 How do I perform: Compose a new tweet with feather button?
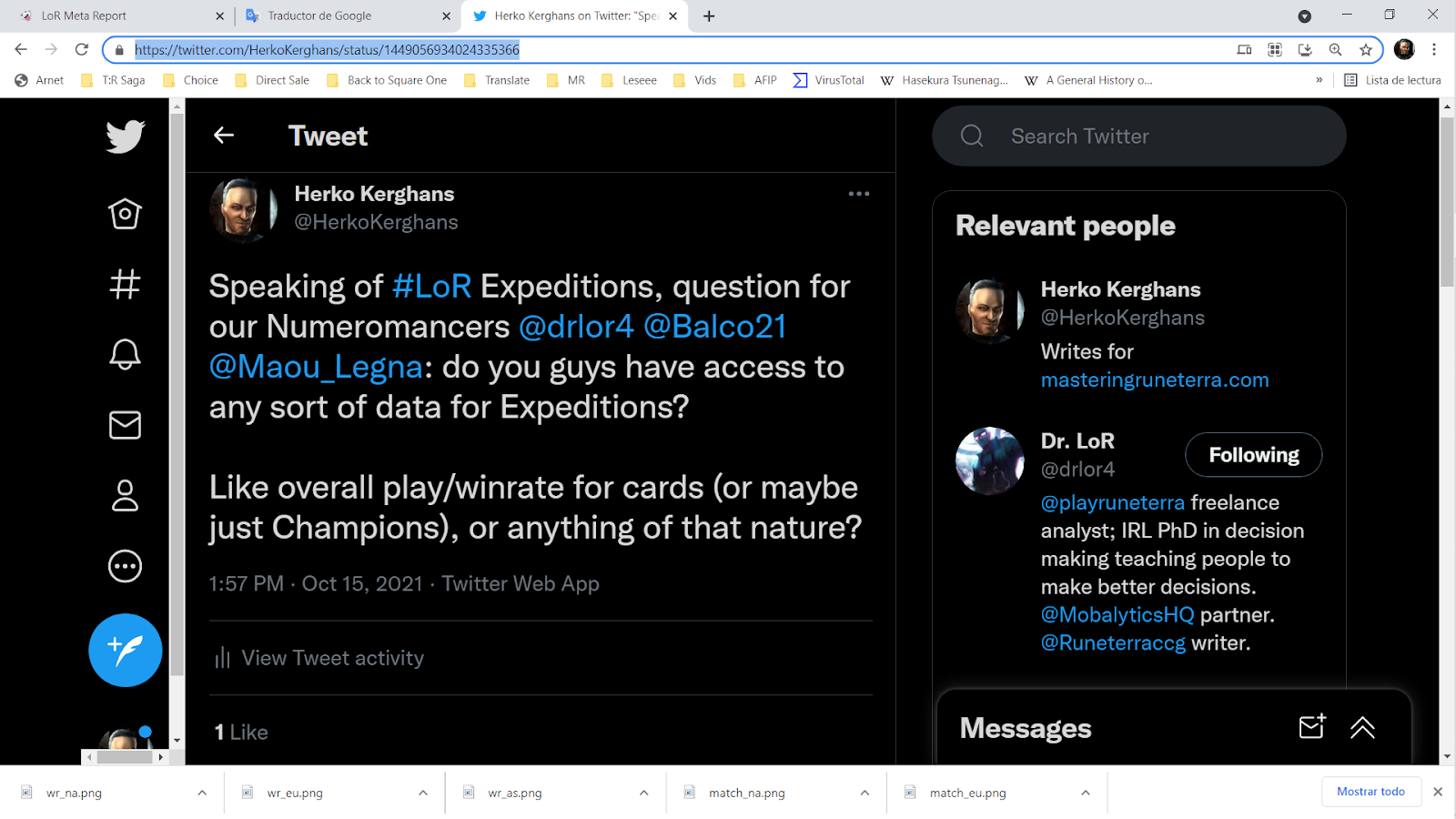[126, 650]
